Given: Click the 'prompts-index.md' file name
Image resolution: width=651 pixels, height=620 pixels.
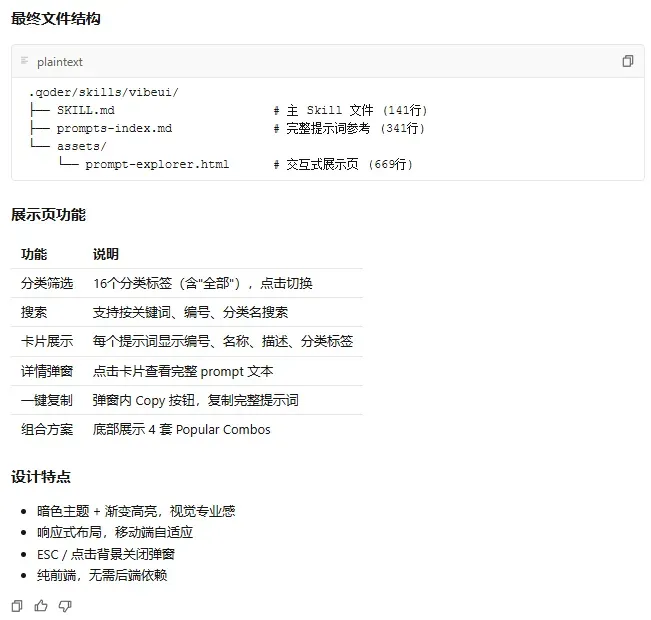Looking at the screenshot, I should tap(114, 128).
